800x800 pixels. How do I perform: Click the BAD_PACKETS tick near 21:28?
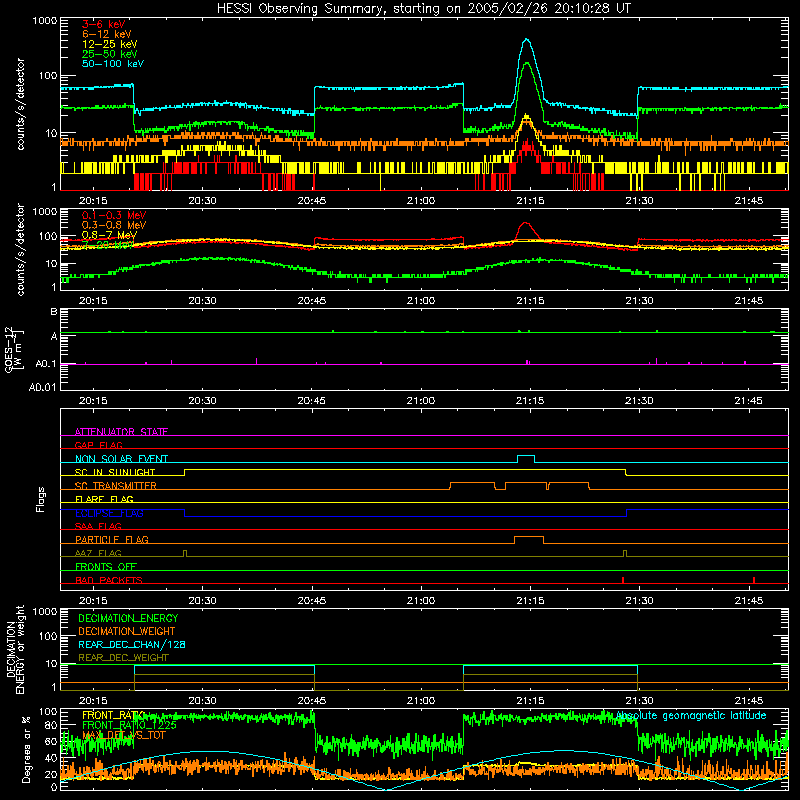click(x=623, y=580)
